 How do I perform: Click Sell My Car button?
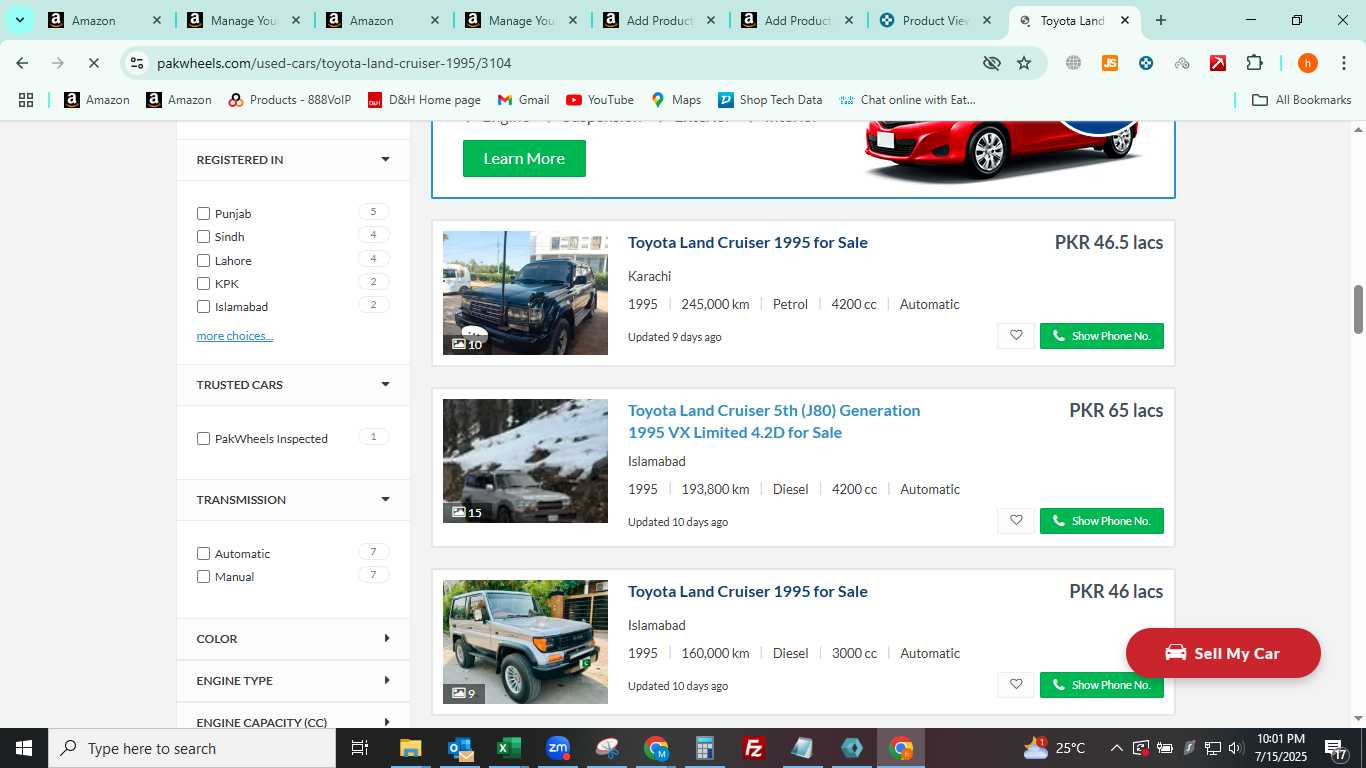(1223, 653)
